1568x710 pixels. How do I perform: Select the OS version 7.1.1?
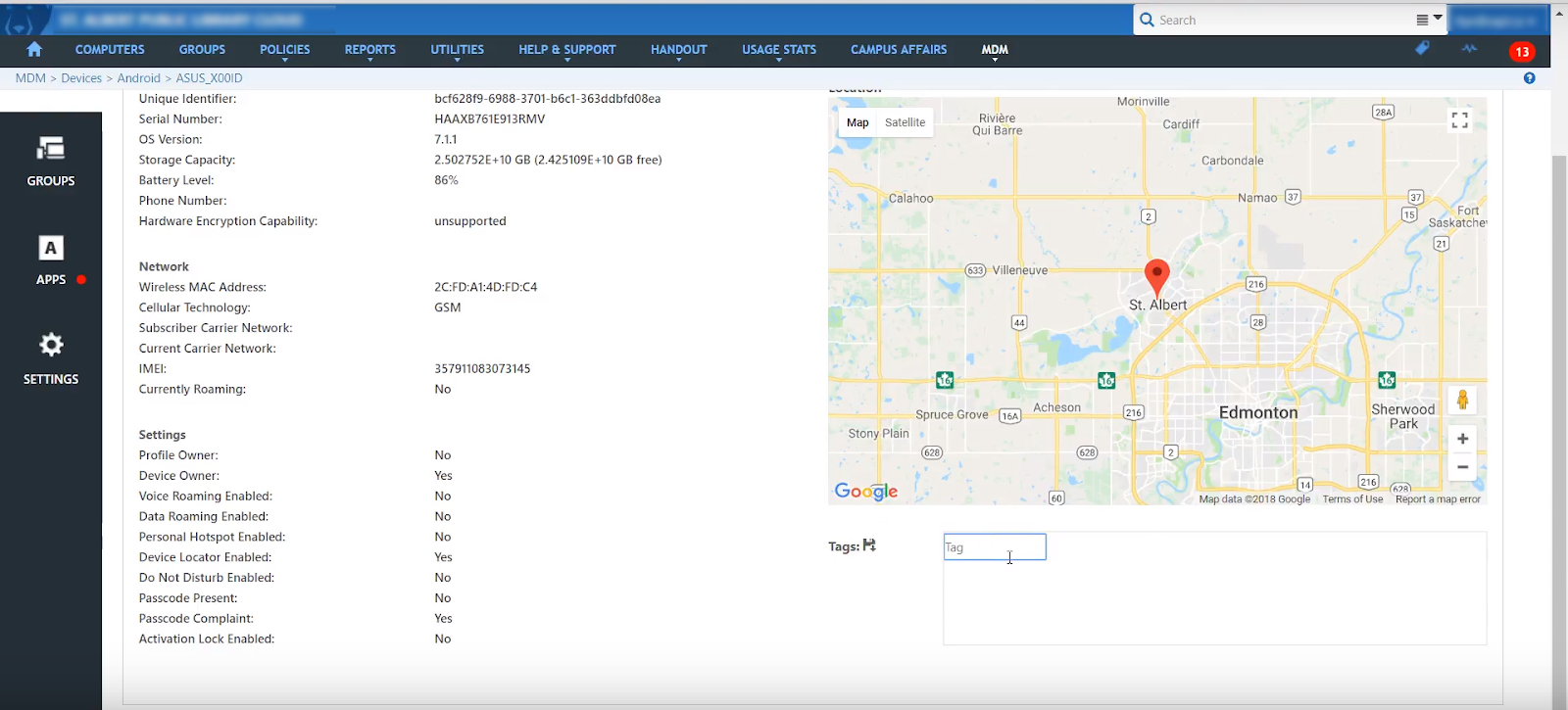[446, 140]
